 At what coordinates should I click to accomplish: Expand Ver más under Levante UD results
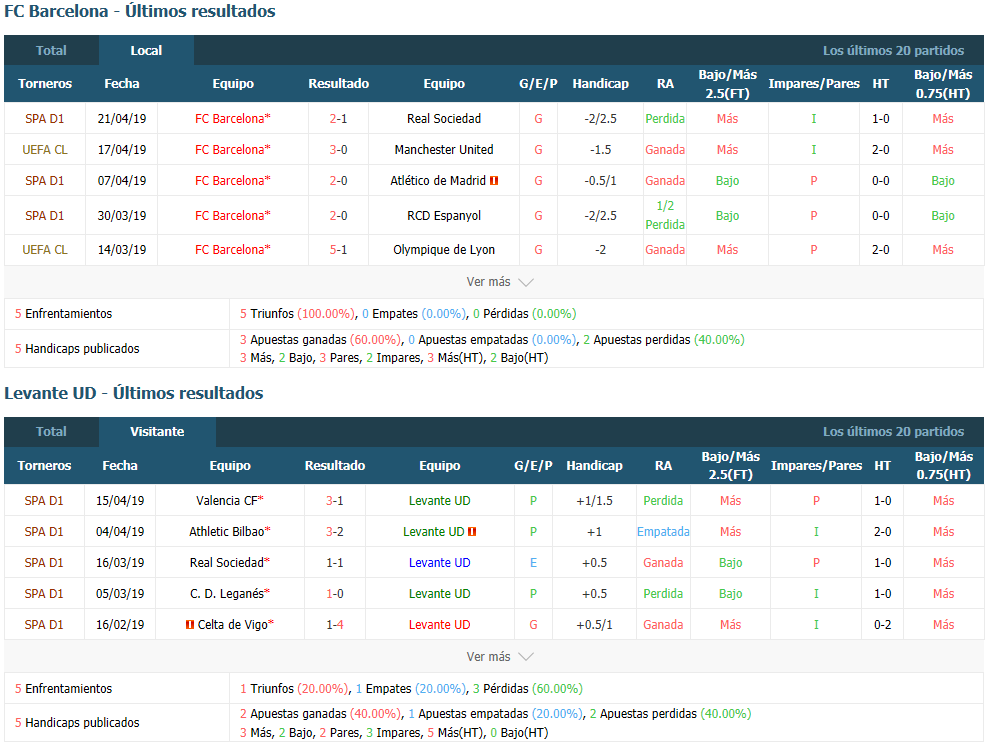500,657
